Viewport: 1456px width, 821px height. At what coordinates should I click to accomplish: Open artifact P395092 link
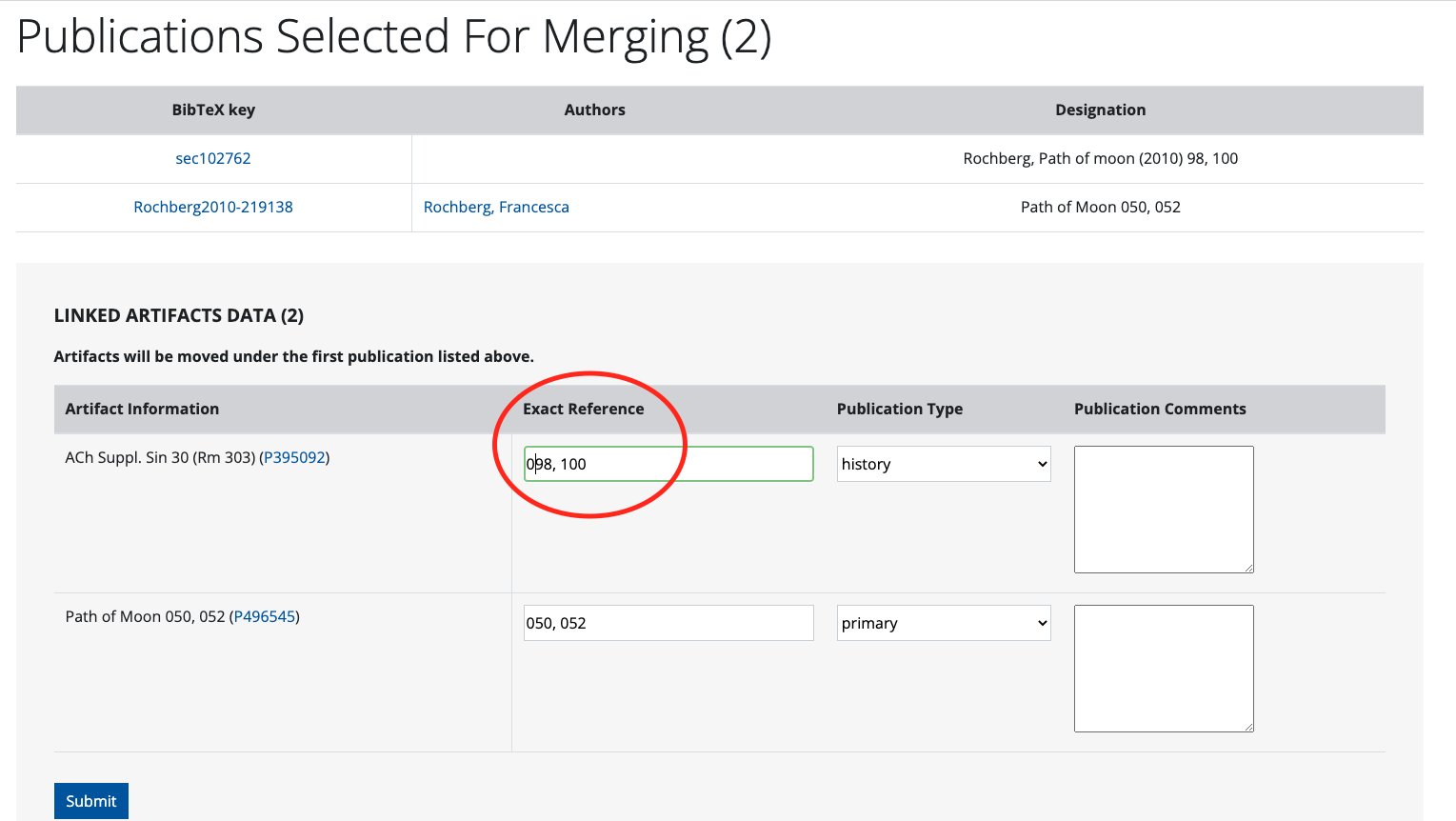294,457
